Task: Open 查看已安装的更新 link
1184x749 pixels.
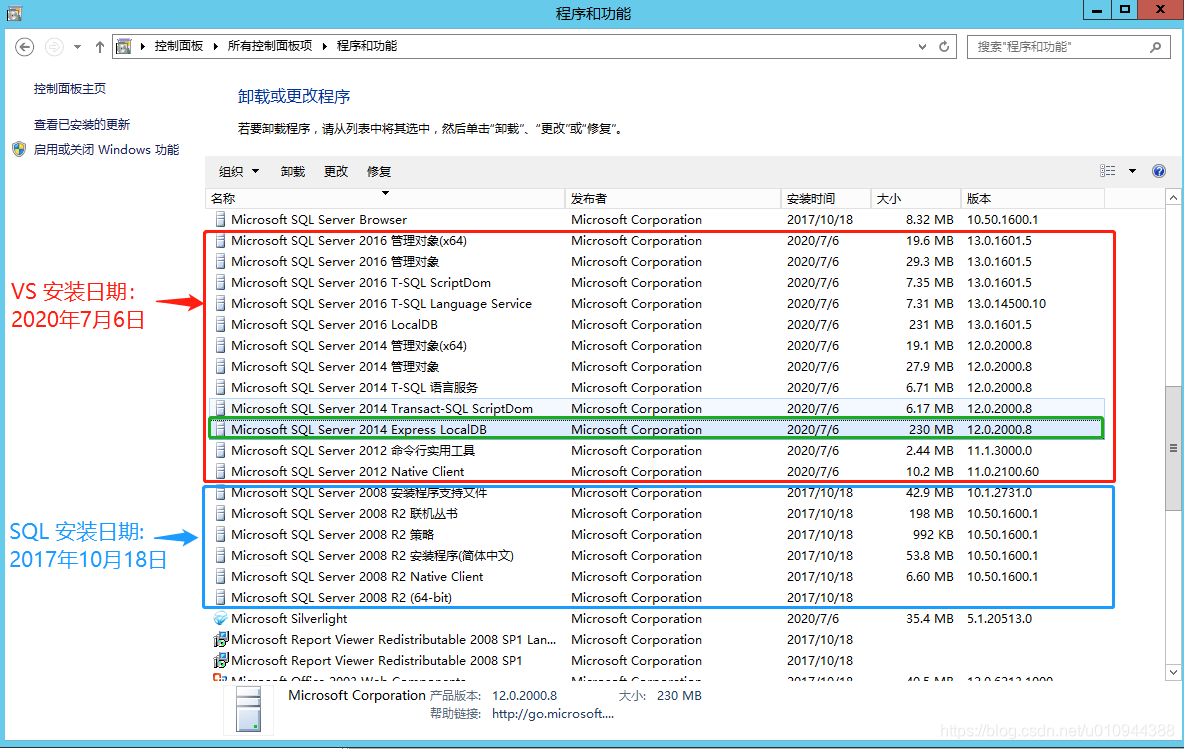Action: pos(82,125)
